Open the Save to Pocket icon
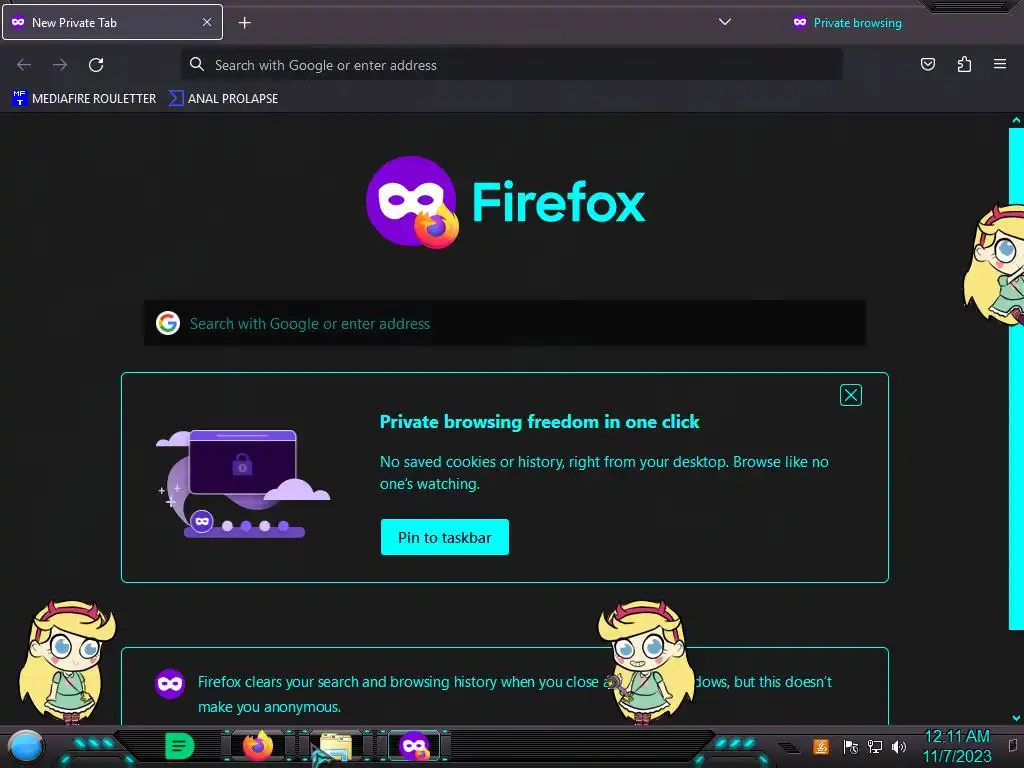The image size is (1024, 768). [x=927, y=64]
